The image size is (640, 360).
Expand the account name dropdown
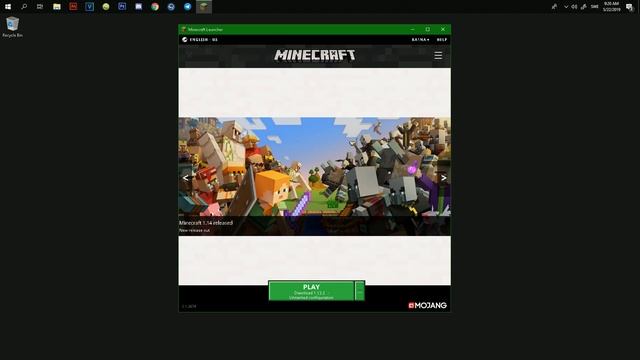coord(420,40)
